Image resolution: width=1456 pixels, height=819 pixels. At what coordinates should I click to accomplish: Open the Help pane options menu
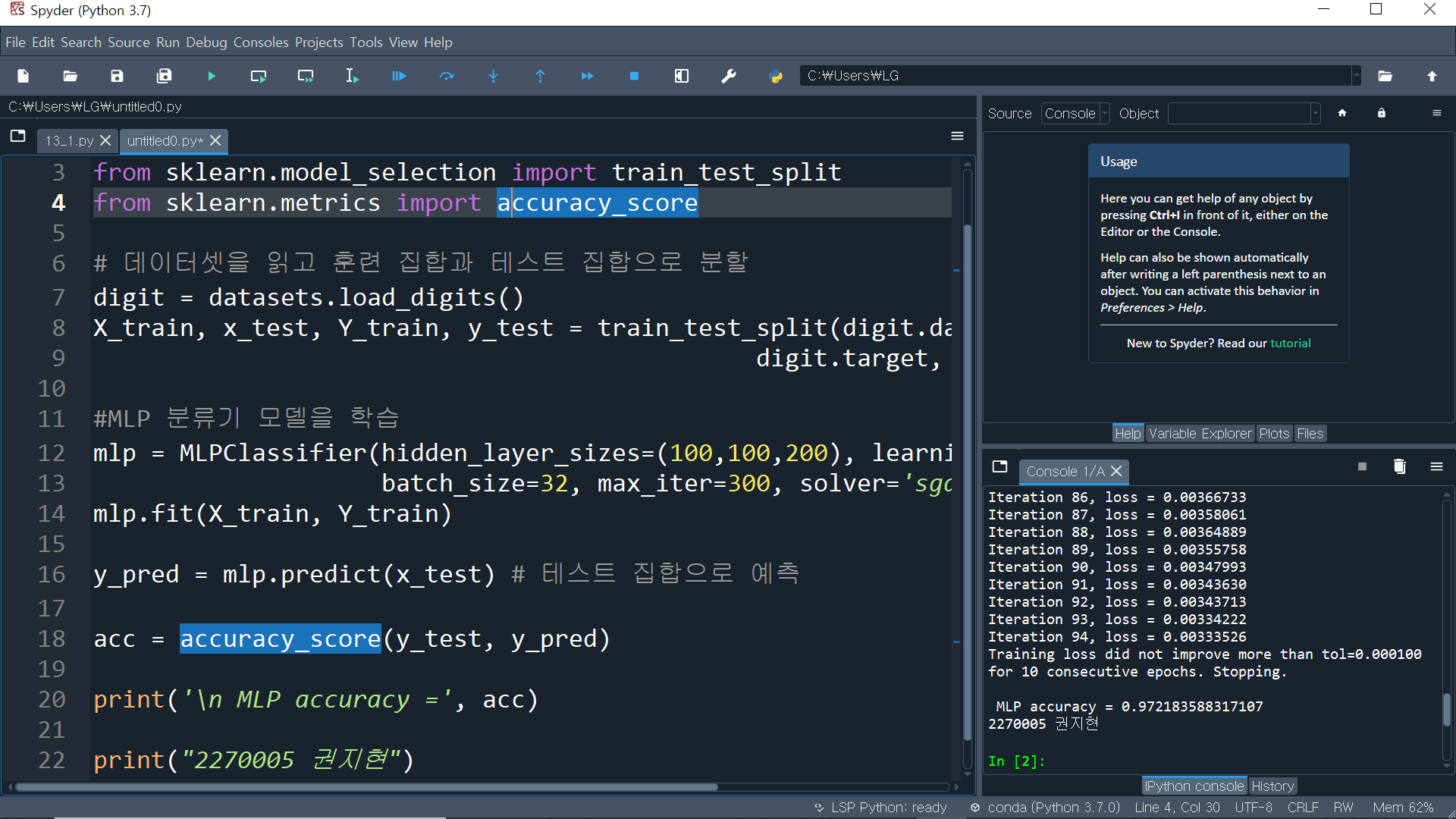(x=1436, y=113)
